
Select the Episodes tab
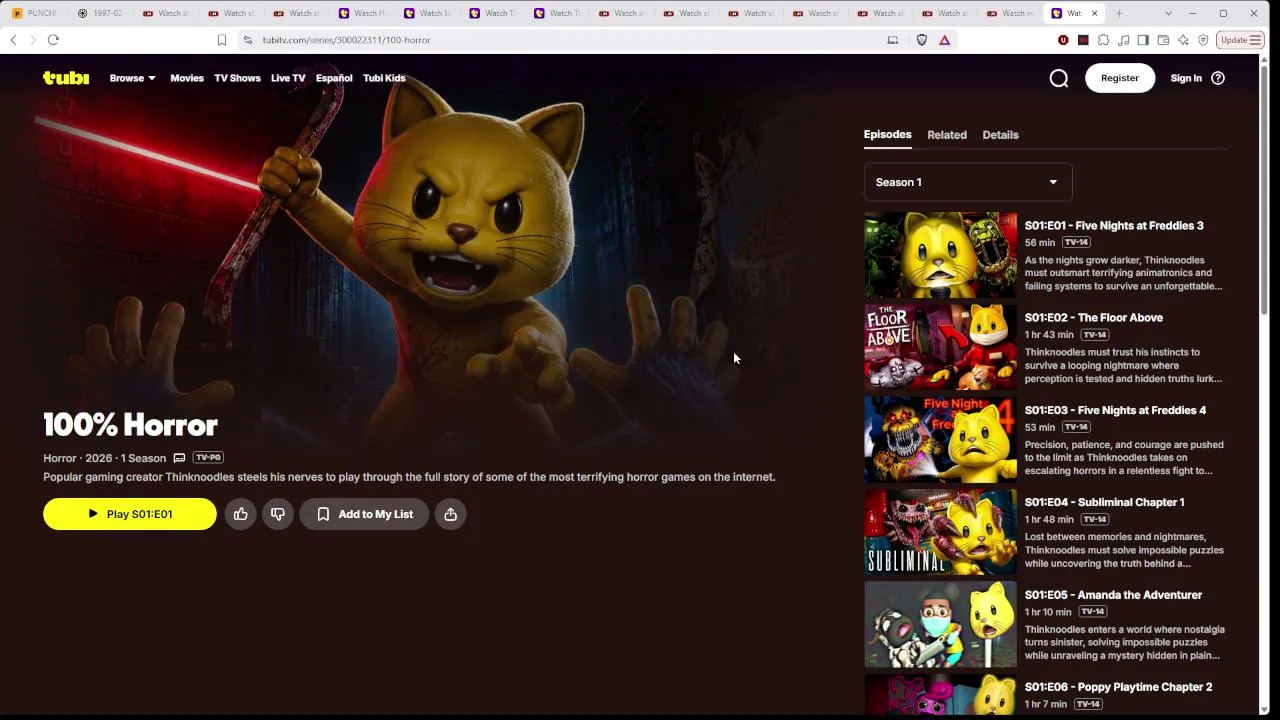pos(888,134)
